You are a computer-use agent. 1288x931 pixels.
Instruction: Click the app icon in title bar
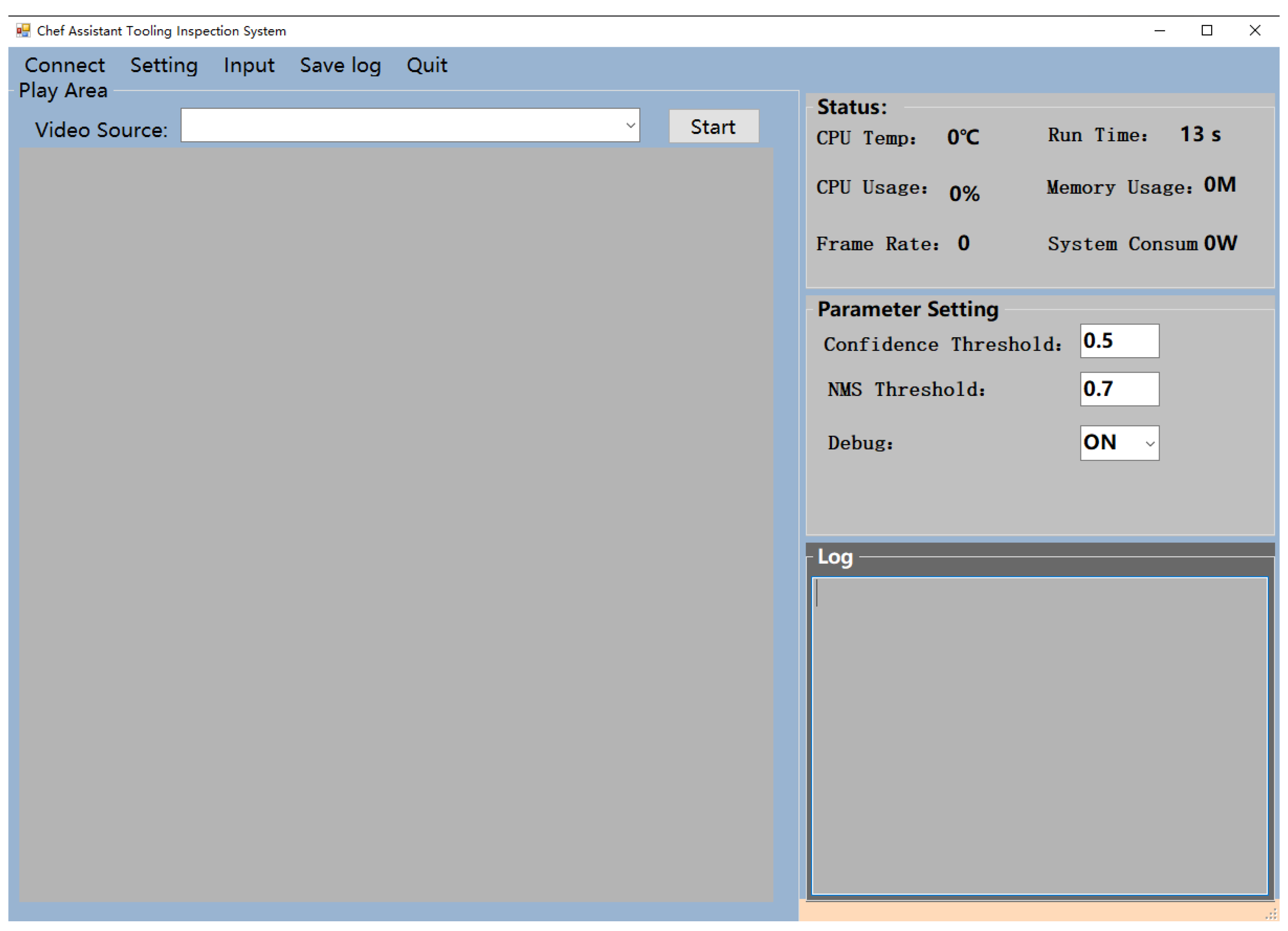pos(23,30)
